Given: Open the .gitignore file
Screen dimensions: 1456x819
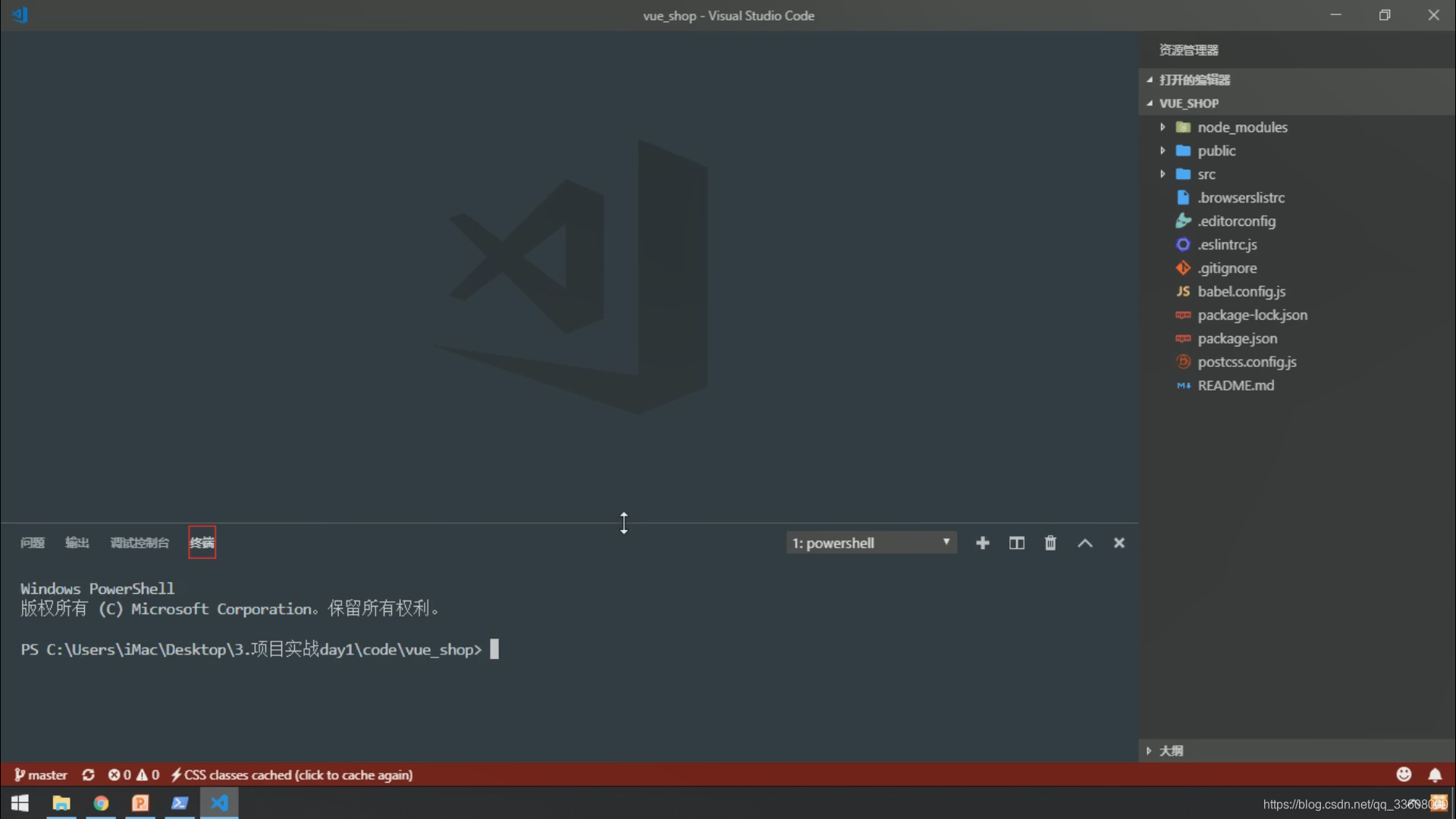Looking at the screenshot, I should click(1227, 268).
